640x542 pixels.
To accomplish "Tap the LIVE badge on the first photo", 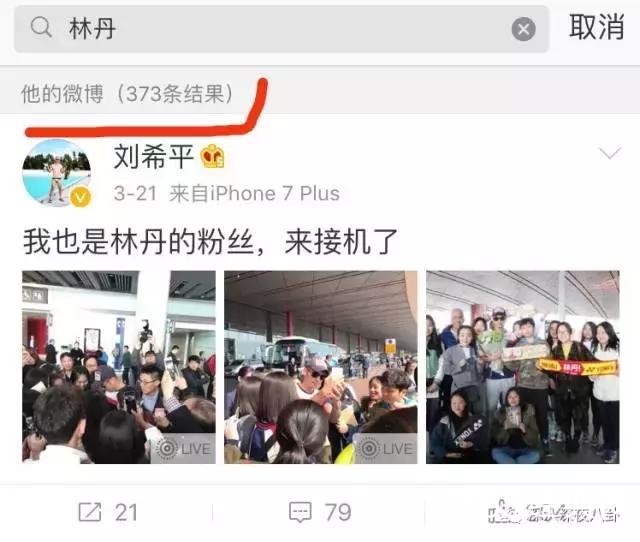I will point(183,449).
